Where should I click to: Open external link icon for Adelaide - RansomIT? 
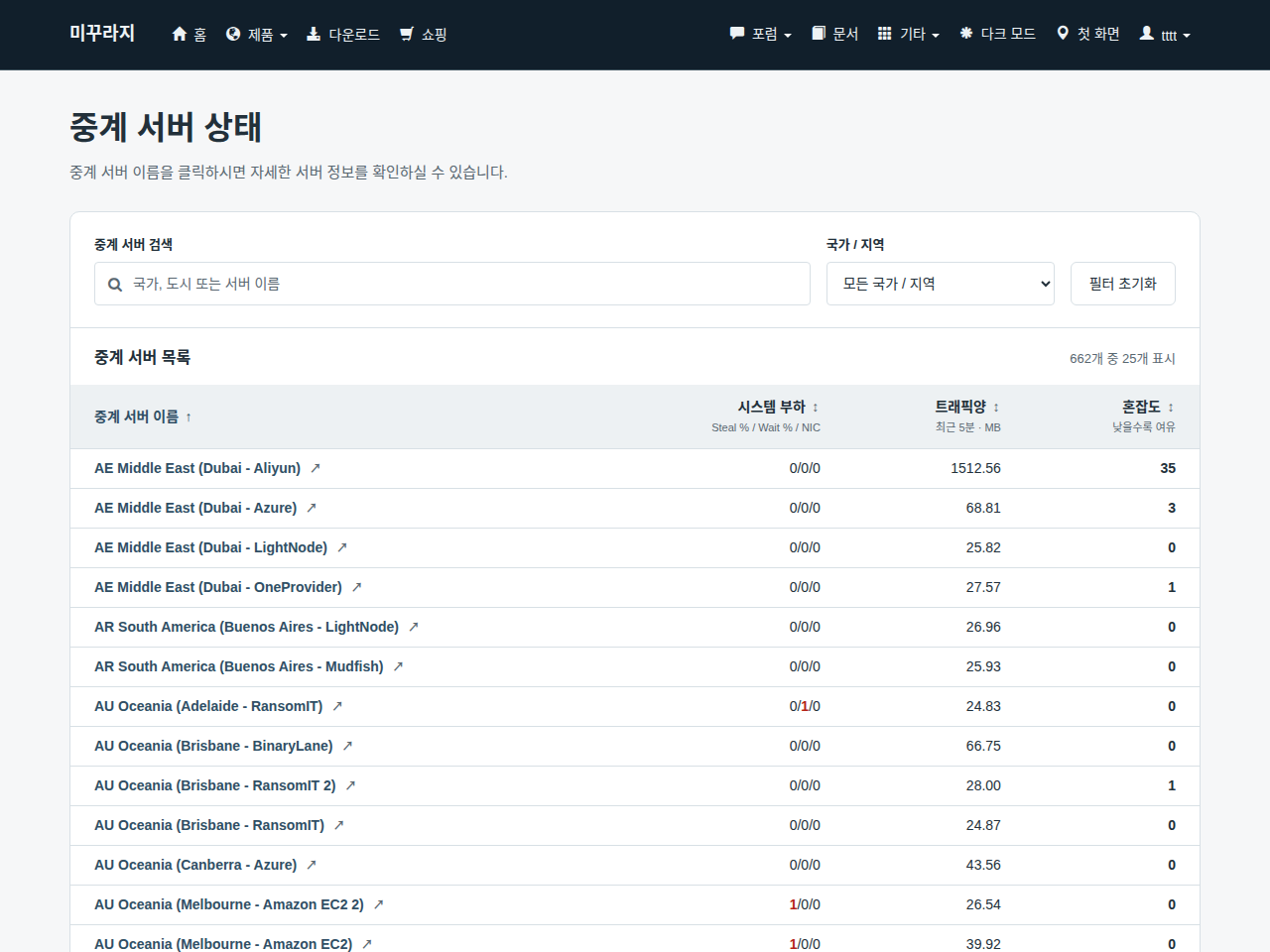pos(337,706)
